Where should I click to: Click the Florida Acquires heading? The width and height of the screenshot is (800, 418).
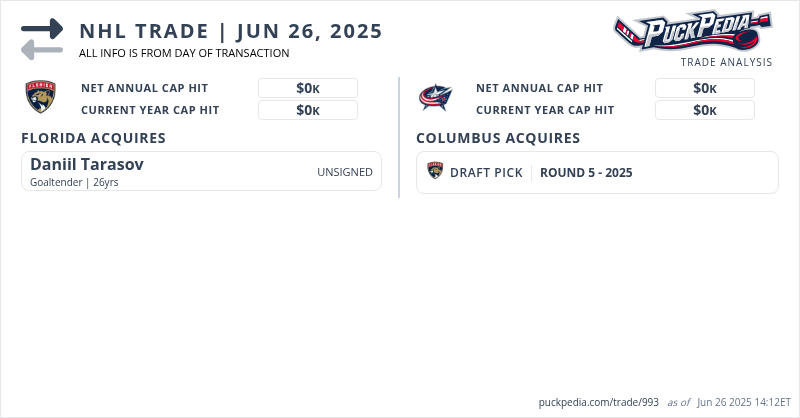pyautogui.click(x=93, y=138)
